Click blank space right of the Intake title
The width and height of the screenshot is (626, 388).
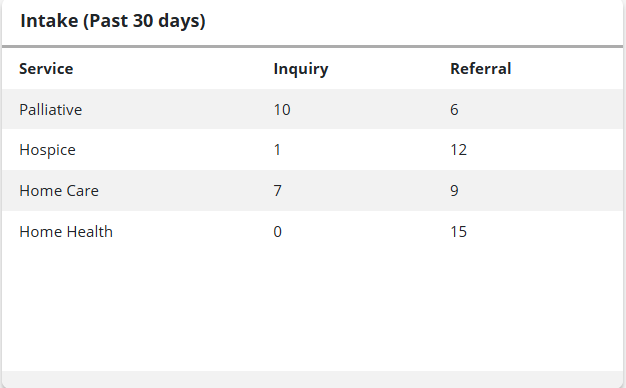pos(413,21)
